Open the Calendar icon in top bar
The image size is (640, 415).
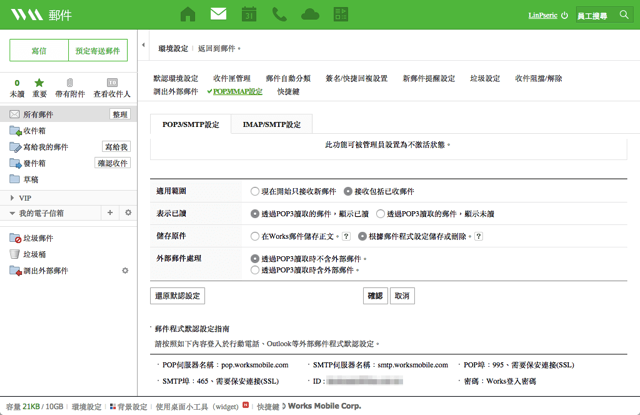[249, 15]
